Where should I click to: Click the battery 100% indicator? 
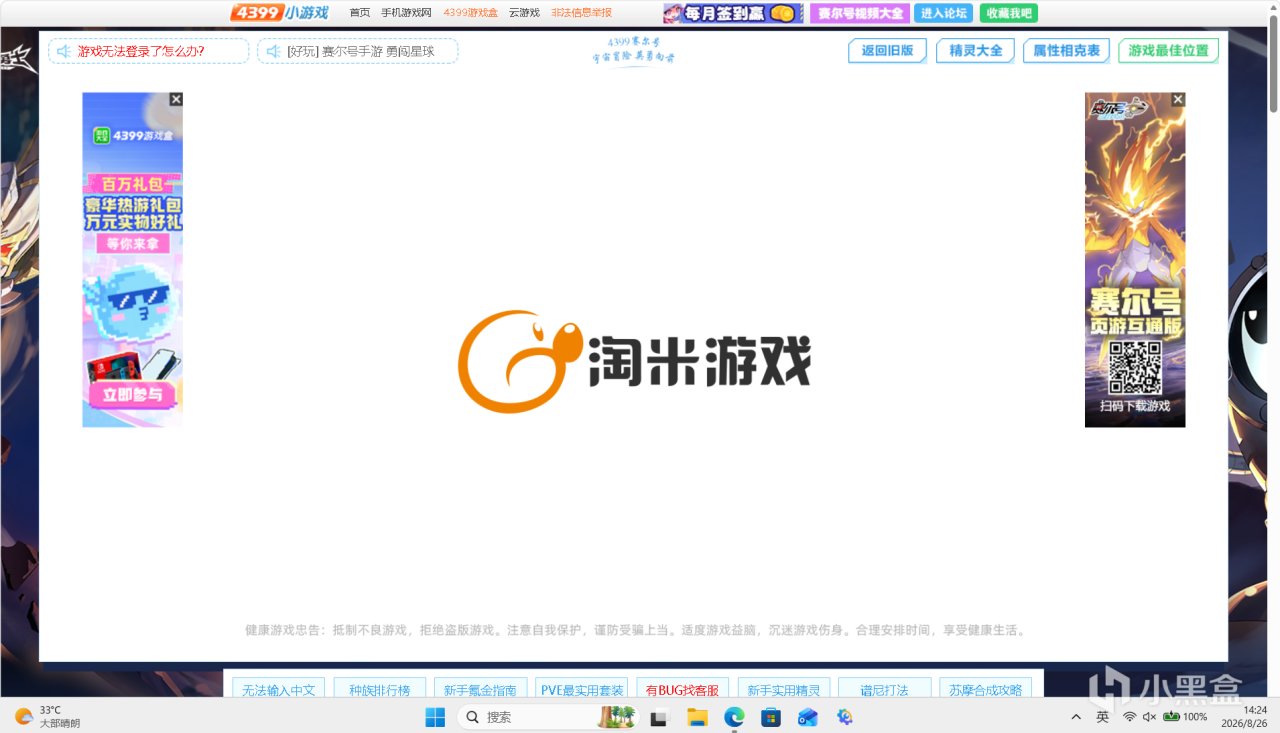click(1185, 717)
